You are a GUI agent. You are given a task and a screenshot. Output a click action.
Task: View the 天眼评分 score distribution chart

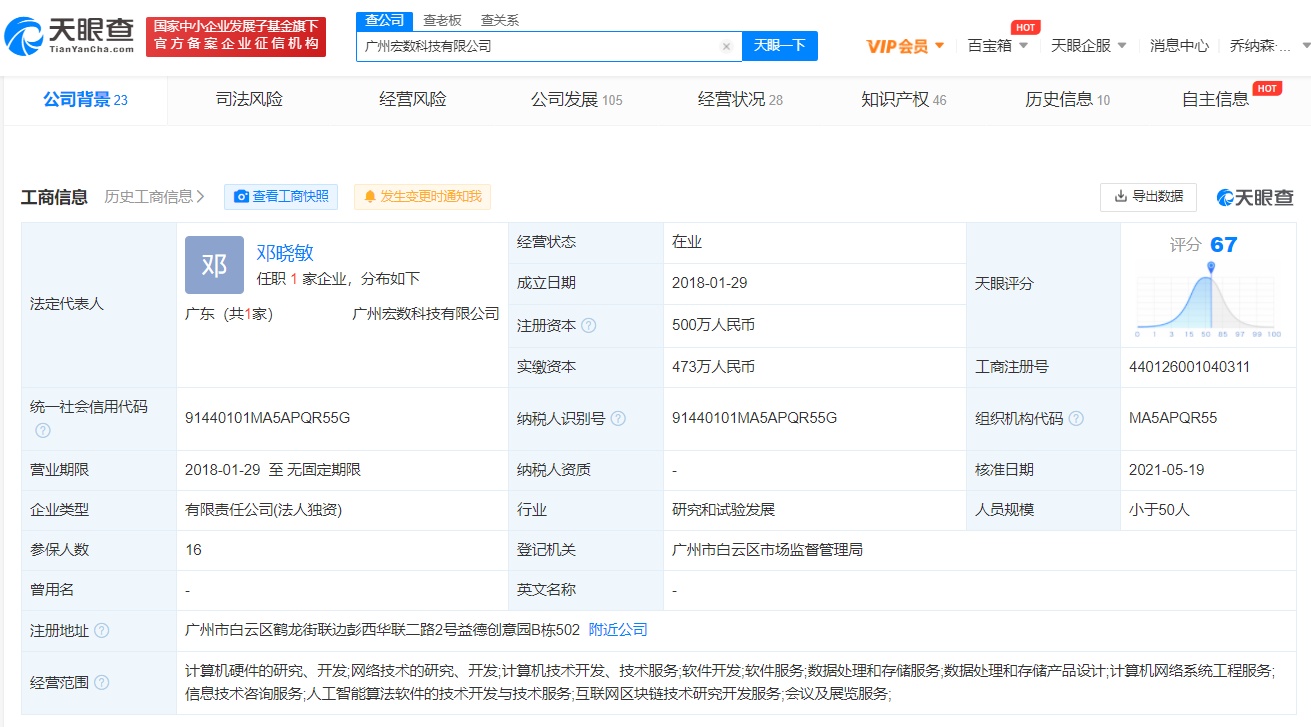point(1208,302)
